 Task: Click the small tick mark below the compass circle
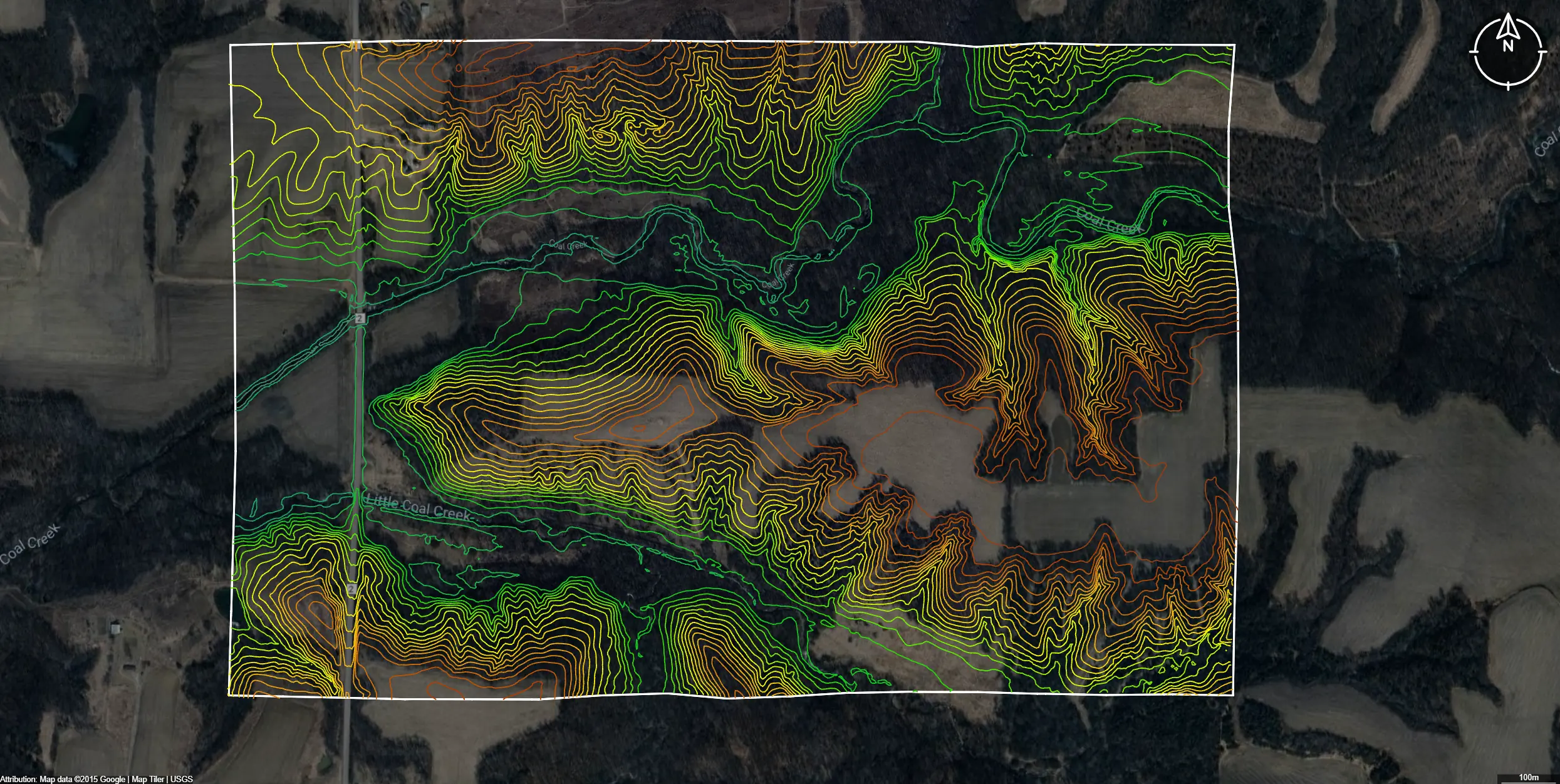pos(1509,87)
